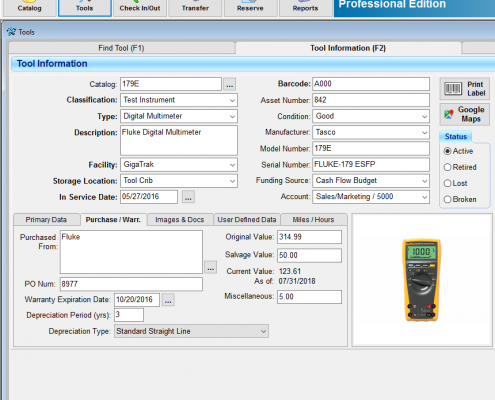Screen dimensions: 495x400
Task: Click the Print Label barcode button
Action: click(x=464, y=89)
